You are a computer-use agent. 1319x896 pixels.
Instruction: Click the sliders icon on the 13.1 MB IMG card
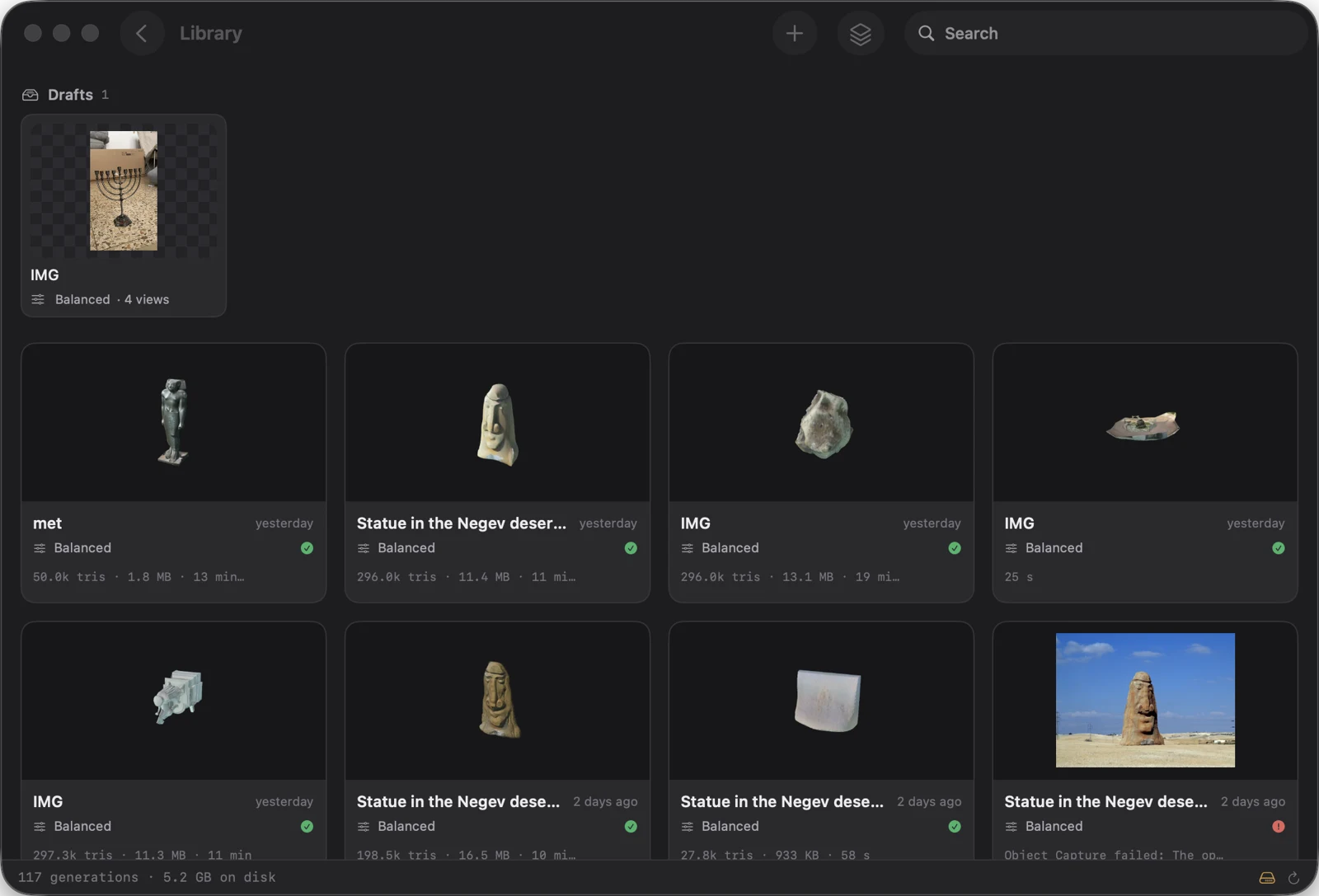click(x=688, y=548)
